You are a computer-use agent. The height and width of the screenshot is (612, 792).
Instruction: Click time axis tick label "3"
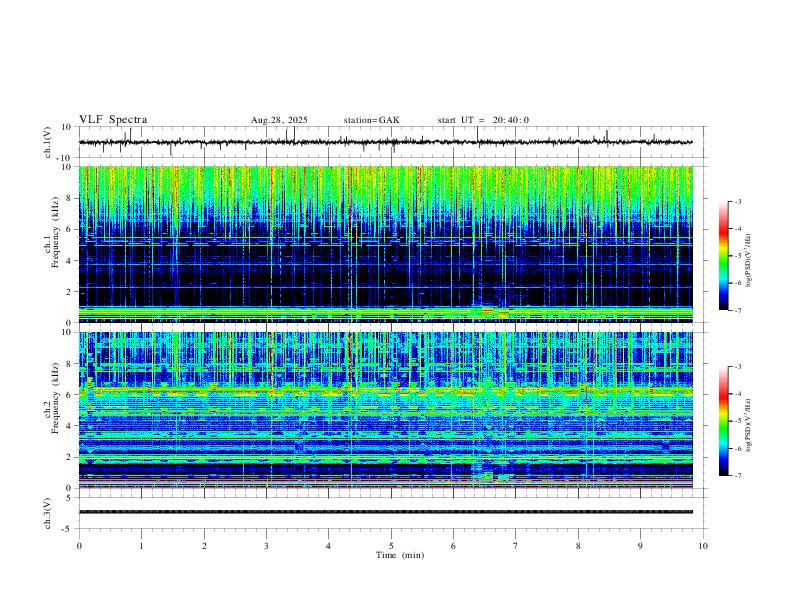[x=266, y=546]
